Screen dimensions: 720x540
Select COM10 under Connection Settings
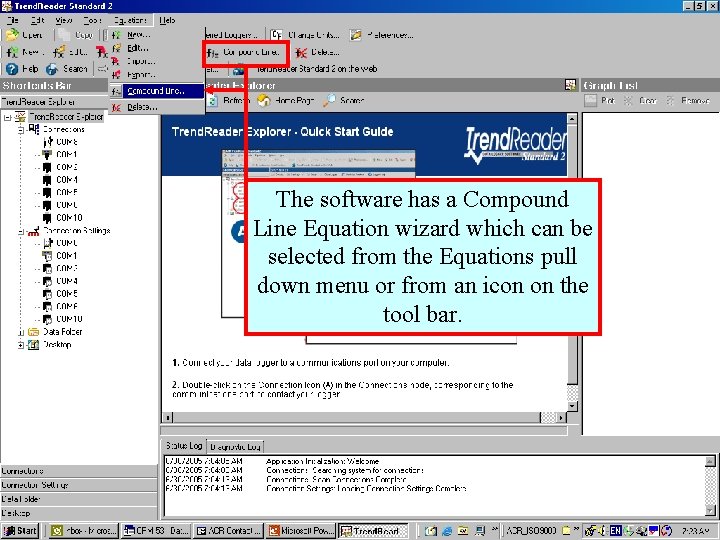click(69, 319)
